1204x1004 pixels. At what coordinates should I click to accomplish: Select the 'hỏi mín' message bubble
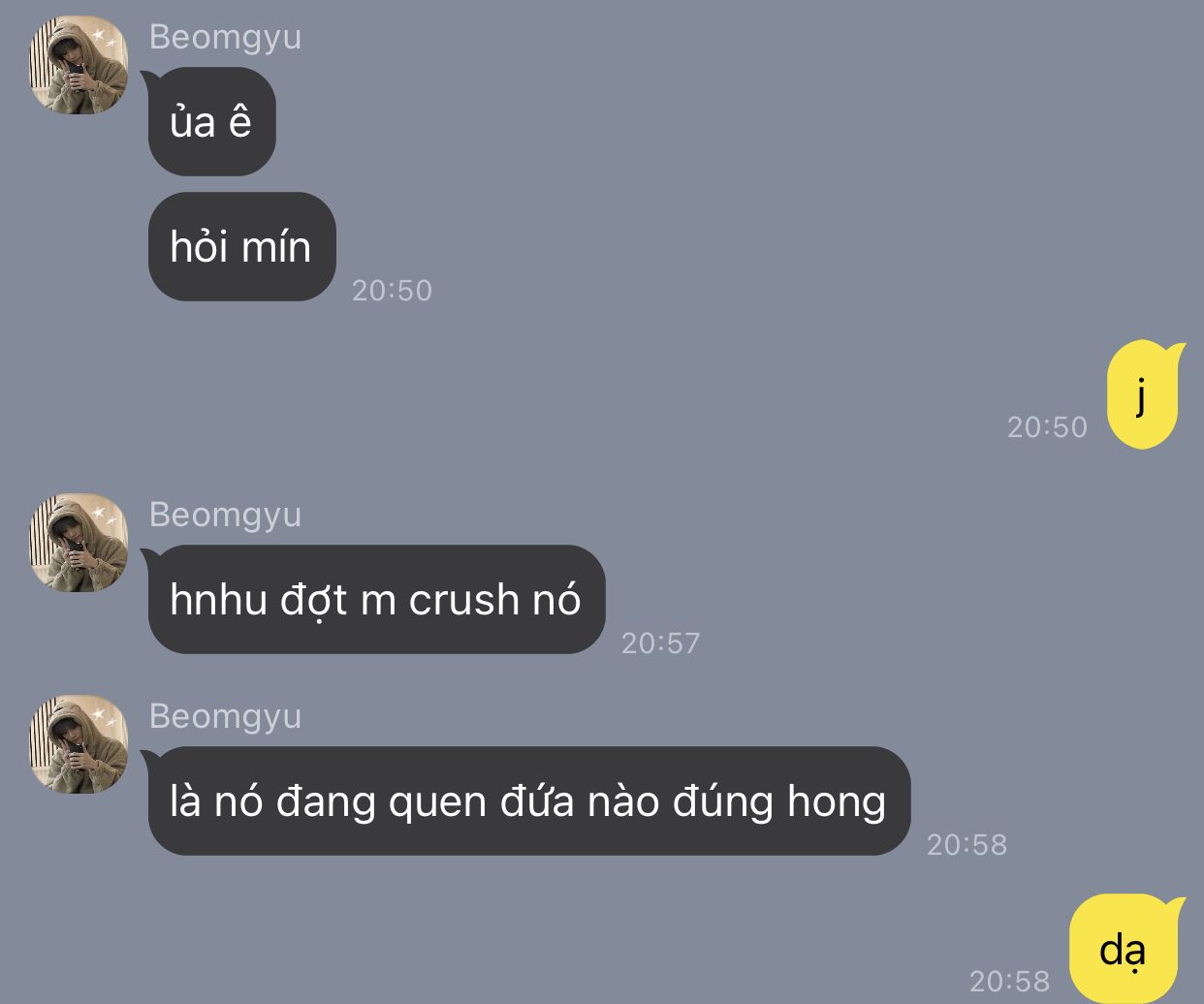241,246
